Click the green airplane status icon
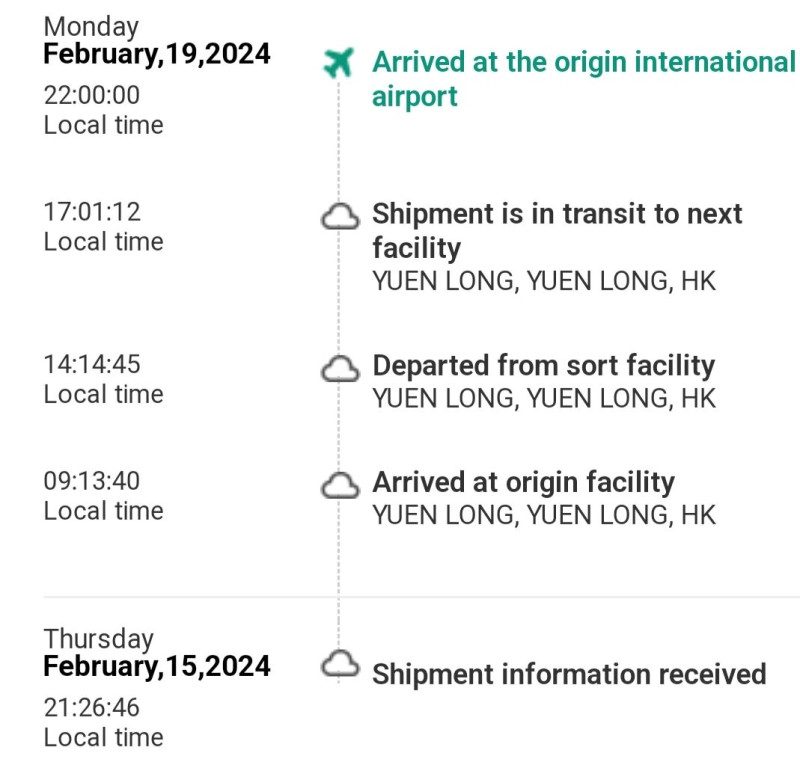Viewport: 800px width, 762px height. pos(340,64)
